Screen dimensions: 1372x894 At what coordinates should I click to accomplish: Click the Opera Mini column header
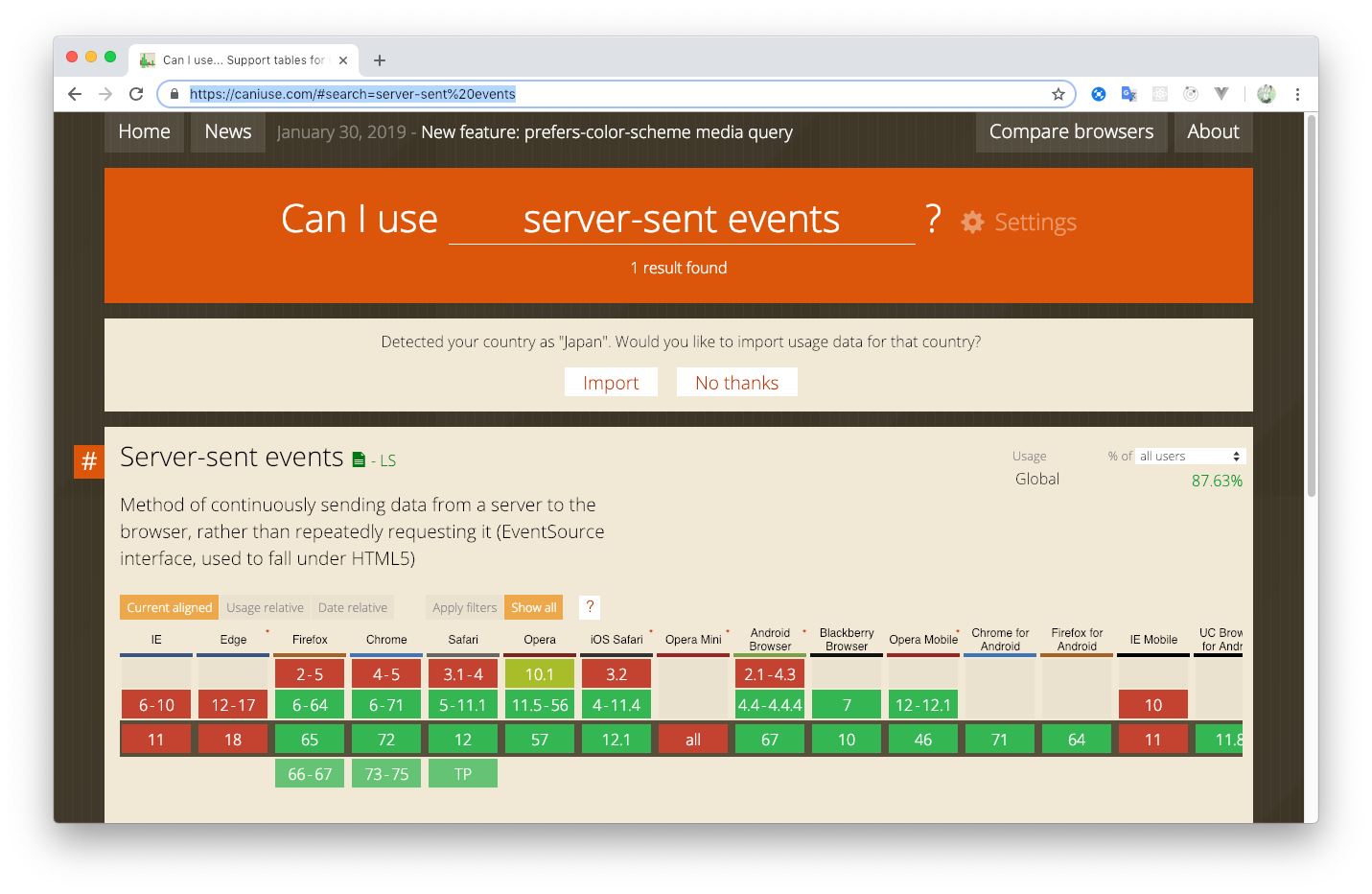(693, 640)
